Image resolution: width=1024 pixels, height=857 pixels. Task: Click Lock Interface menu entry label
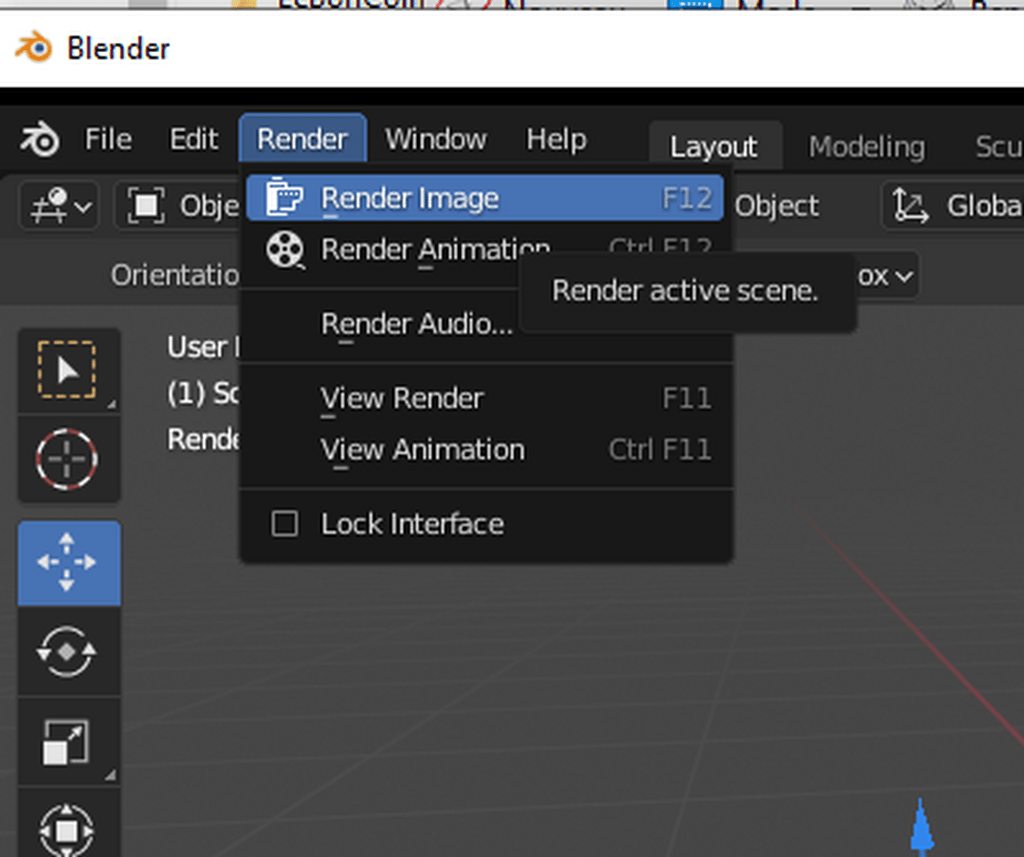click(x=412, y=524)
